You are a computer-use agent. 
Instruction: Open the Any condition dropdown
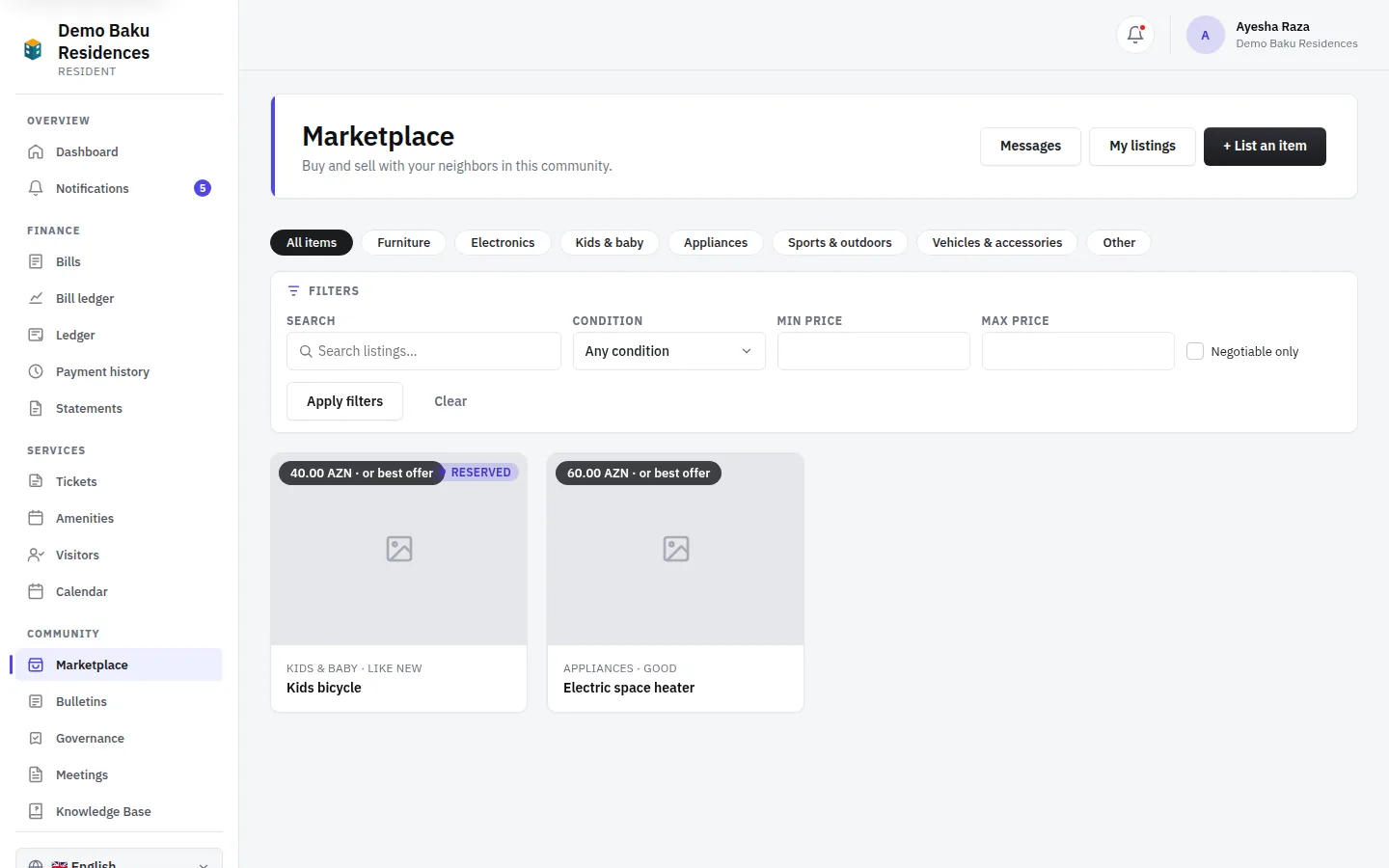point(668,351)
